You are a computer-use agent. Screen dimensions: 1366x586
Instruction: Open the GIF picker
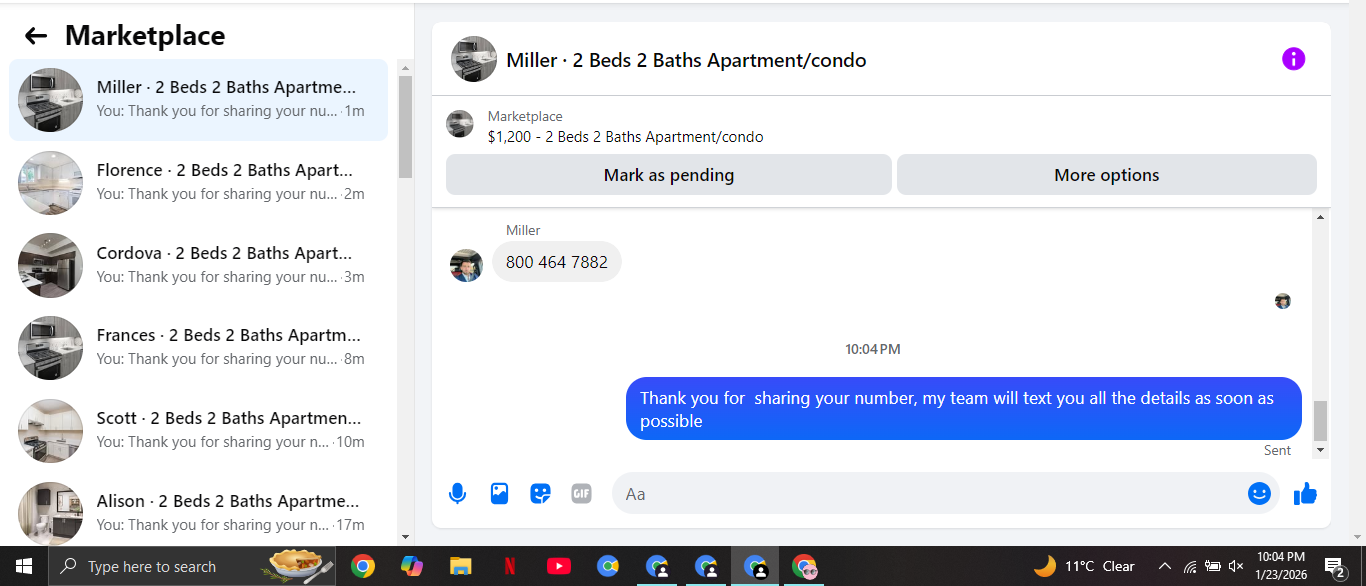point(581,493)
